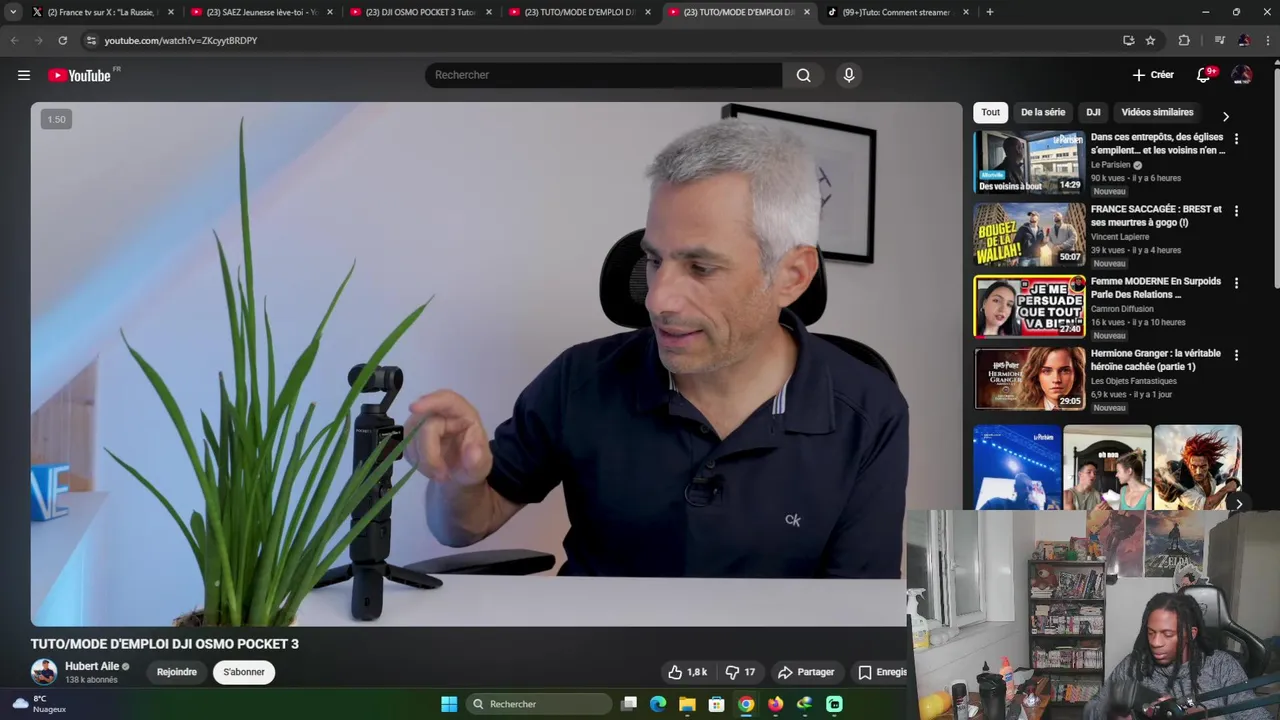Open the YouTube account avatar menu

[x=1242, y=75]
